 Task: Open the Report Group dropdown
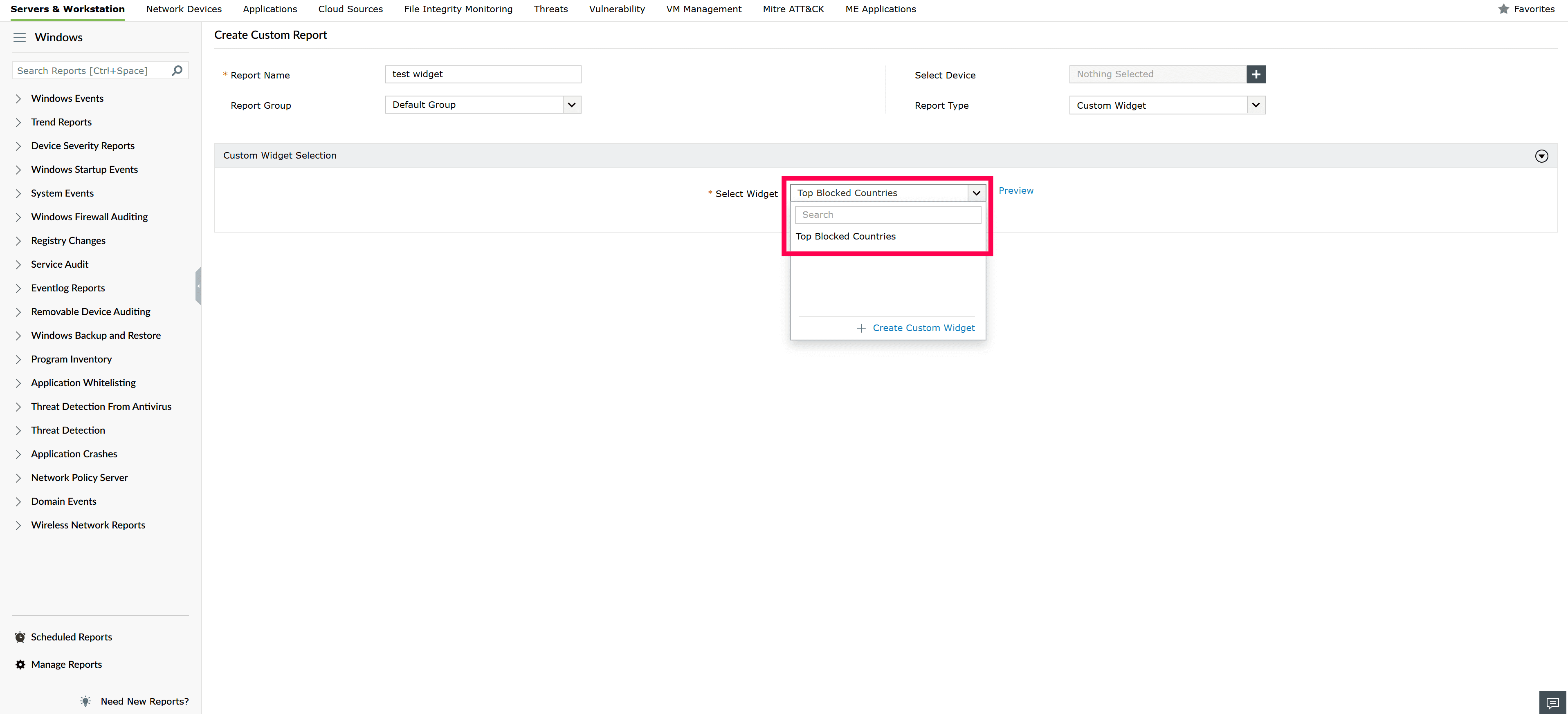[x=571, y=104]
